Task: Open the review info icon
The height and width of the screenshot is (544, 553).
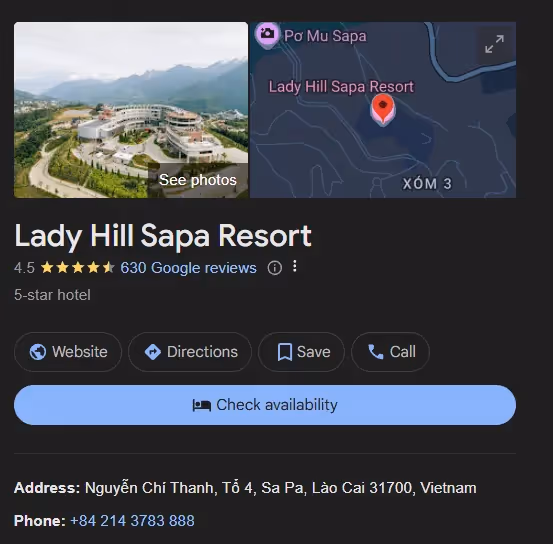Action: [x=275, y=268]
